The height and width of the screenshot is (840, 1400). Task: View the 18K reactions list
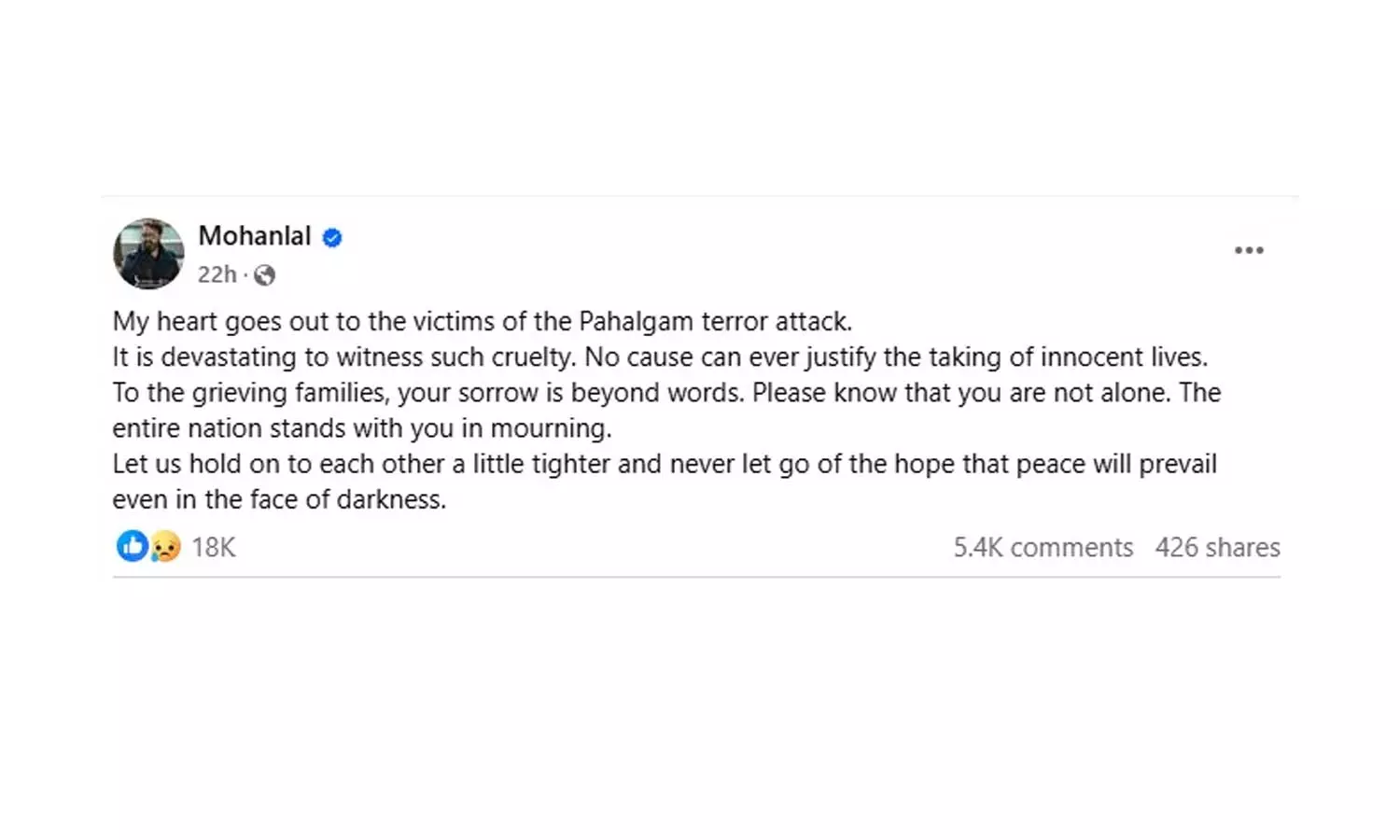pyautogui.click(x=214, y=547)
